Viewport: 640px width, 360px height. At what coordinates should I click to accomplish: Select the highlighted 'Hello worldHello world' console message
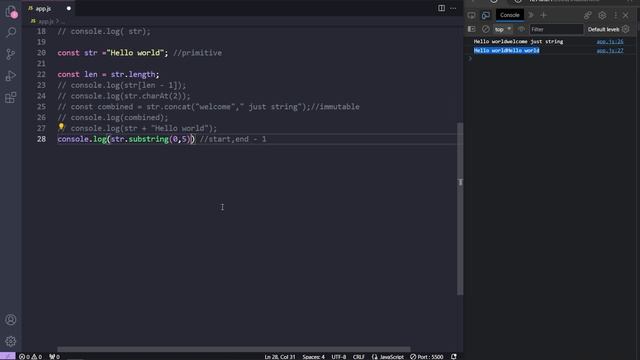click(507, 51)
